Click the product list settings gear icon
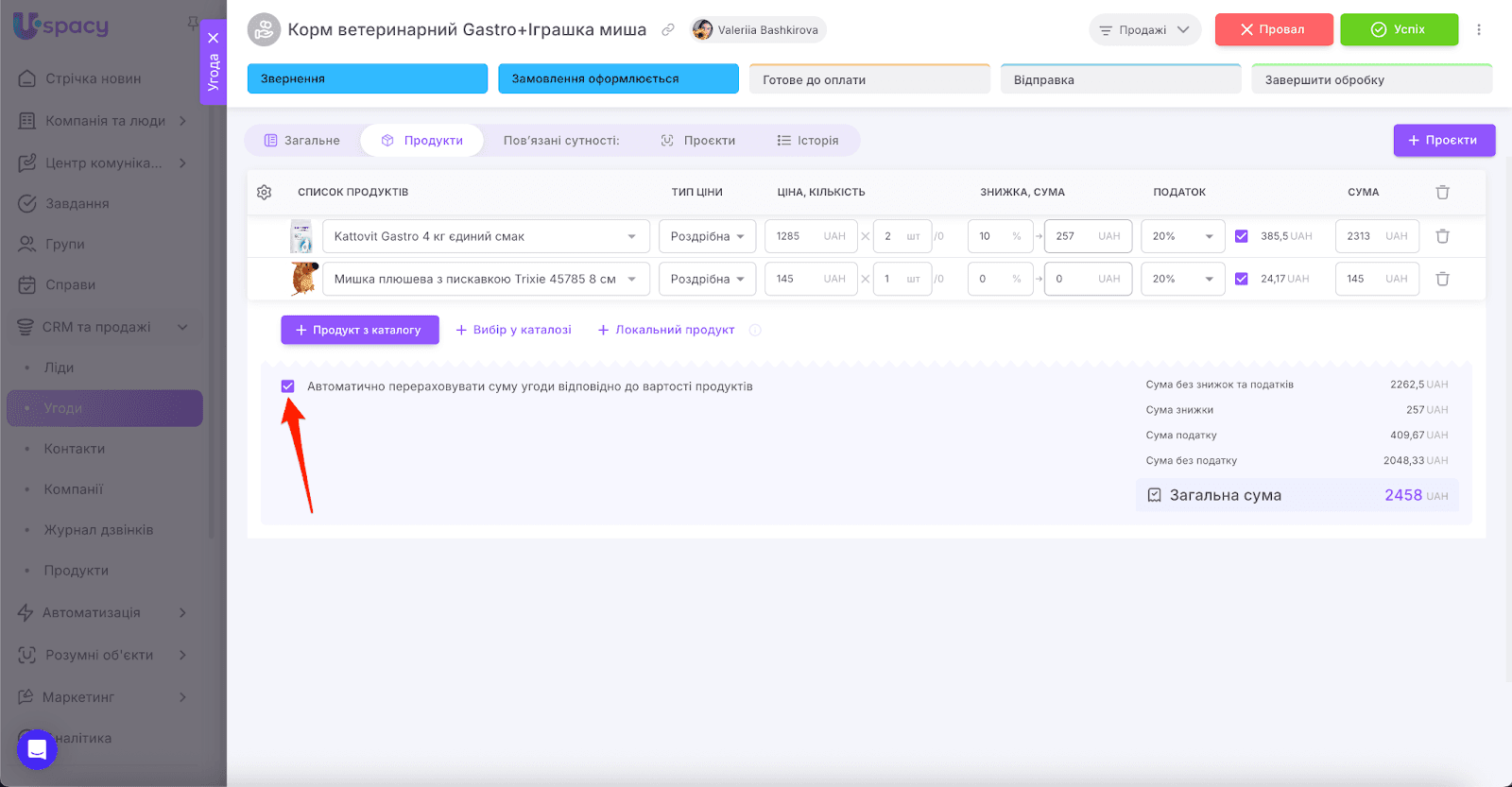 [x=264, y=192]
